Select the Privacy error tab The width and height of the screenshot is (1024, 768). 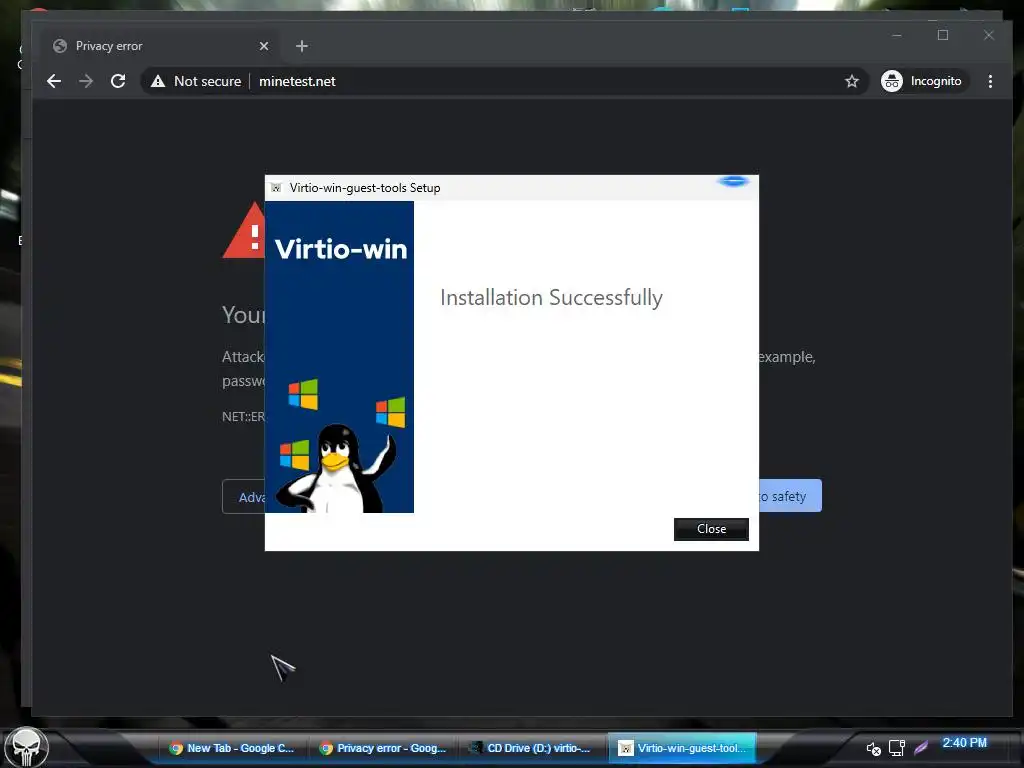(161, 46)
